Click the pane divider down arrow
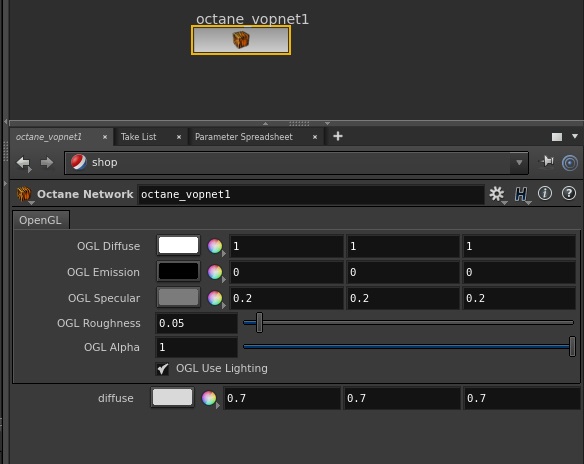 [x=327, y=123]
